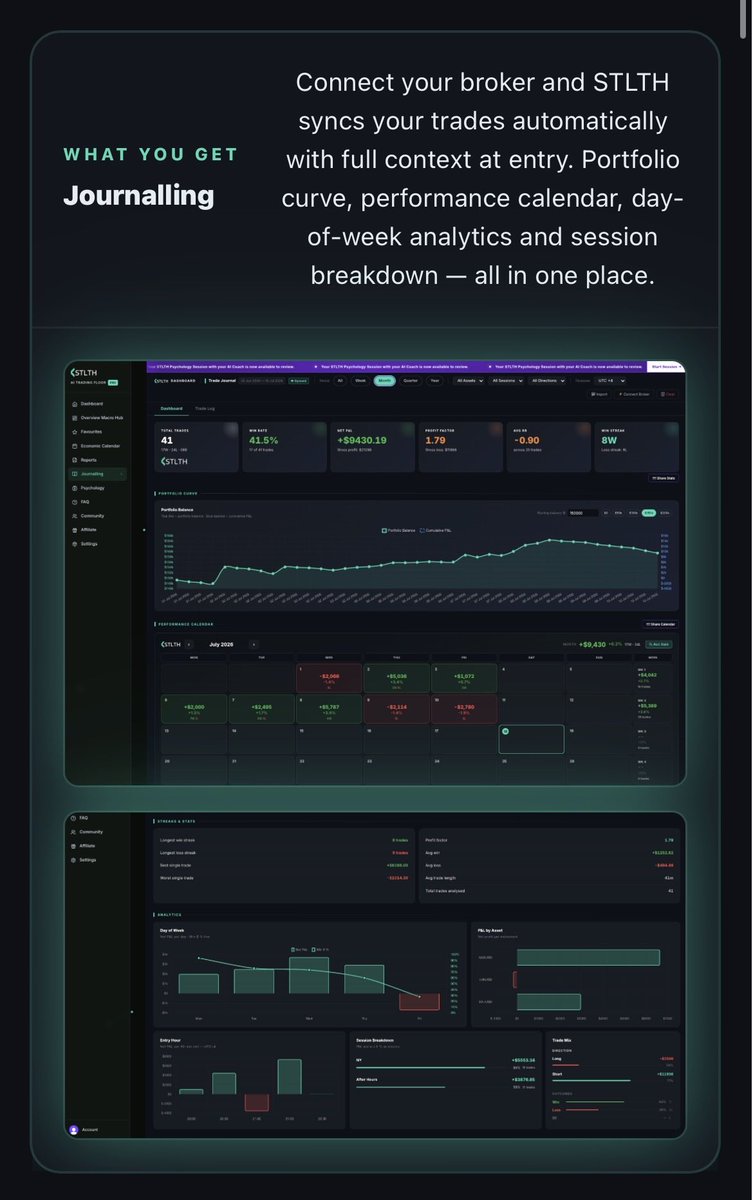Toggle the Cumulative P&L legend checkbox
The height and width of the screenshot is (1200, 753).
click(422, 530)
